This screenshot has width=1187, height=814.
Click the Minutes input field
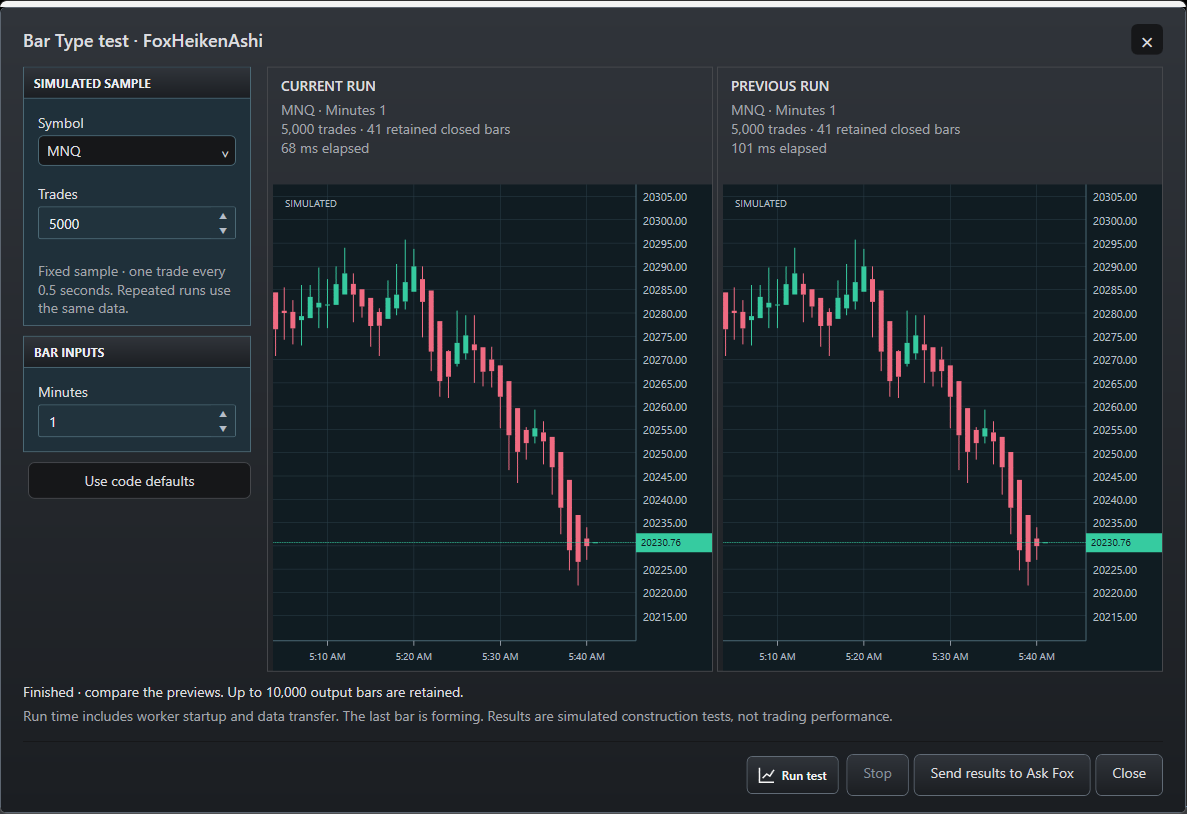[x=137, y=421]
